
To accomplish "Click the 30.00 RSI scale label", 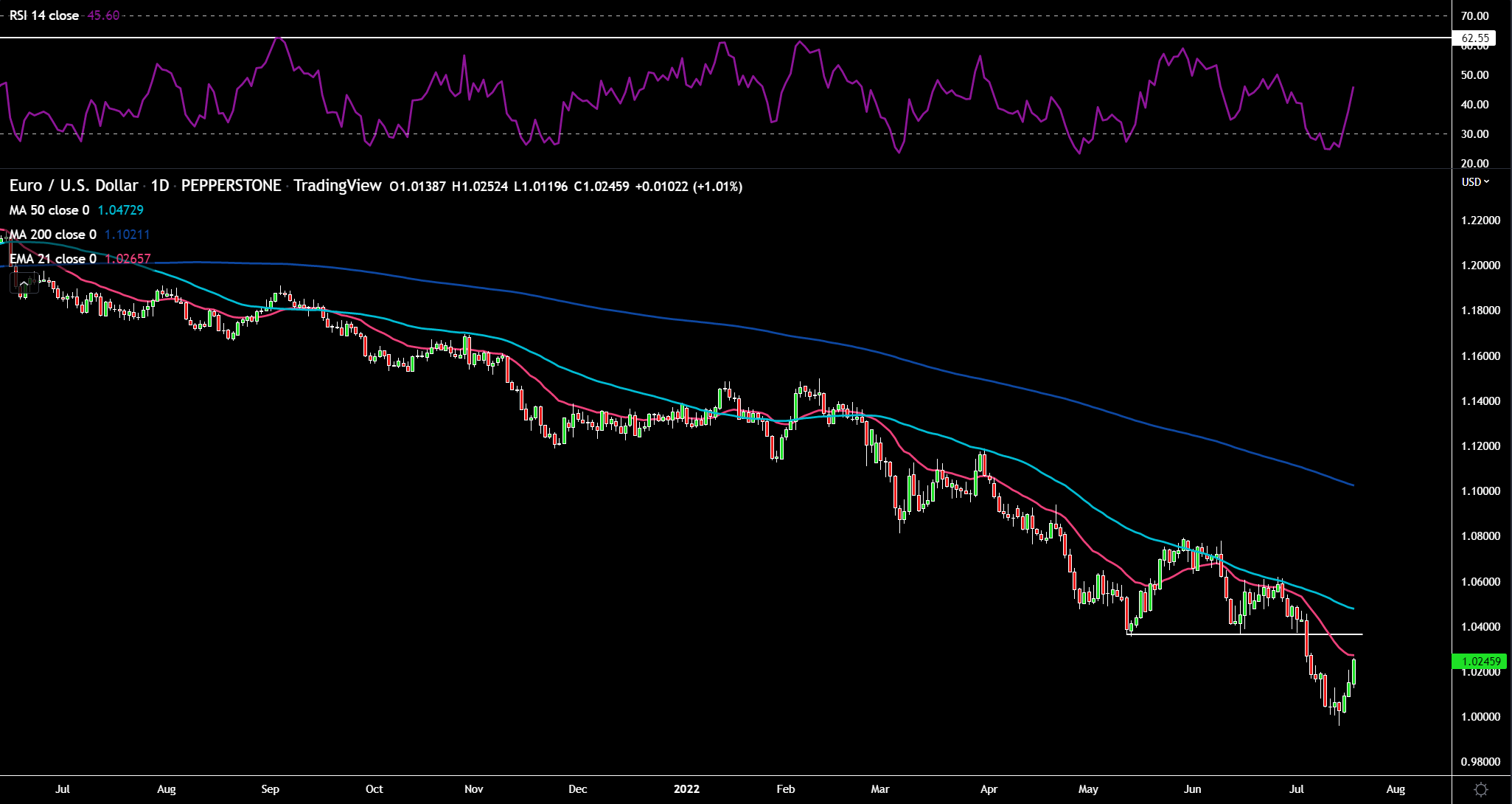I will [1475, 134].
